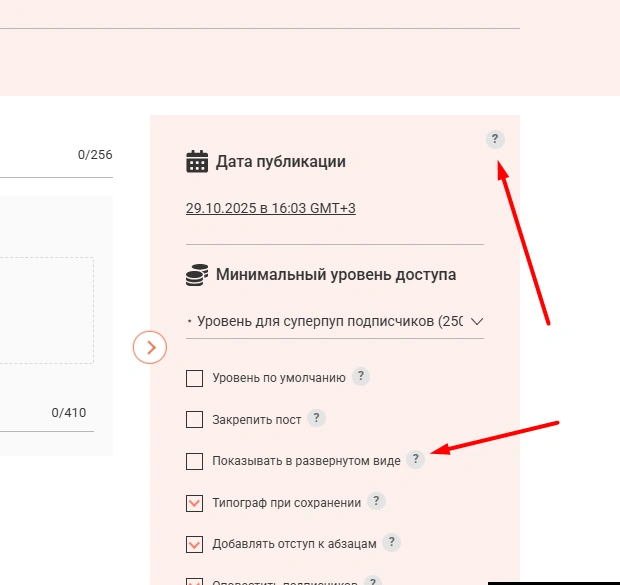Click the Уровень по умолчанию label
Screen dimensions: 620x585
279,378
